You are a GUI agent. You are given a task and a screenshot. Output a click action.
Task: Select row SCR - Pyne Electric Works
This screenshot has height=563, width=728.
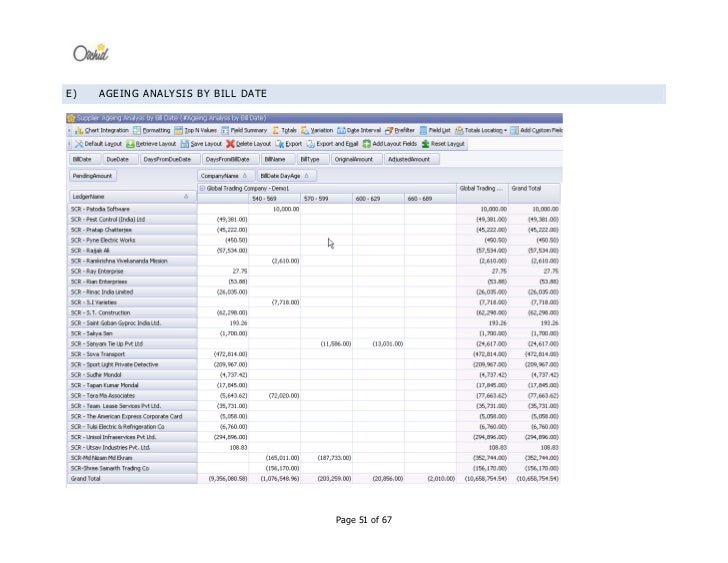click(x=132, y=240)
